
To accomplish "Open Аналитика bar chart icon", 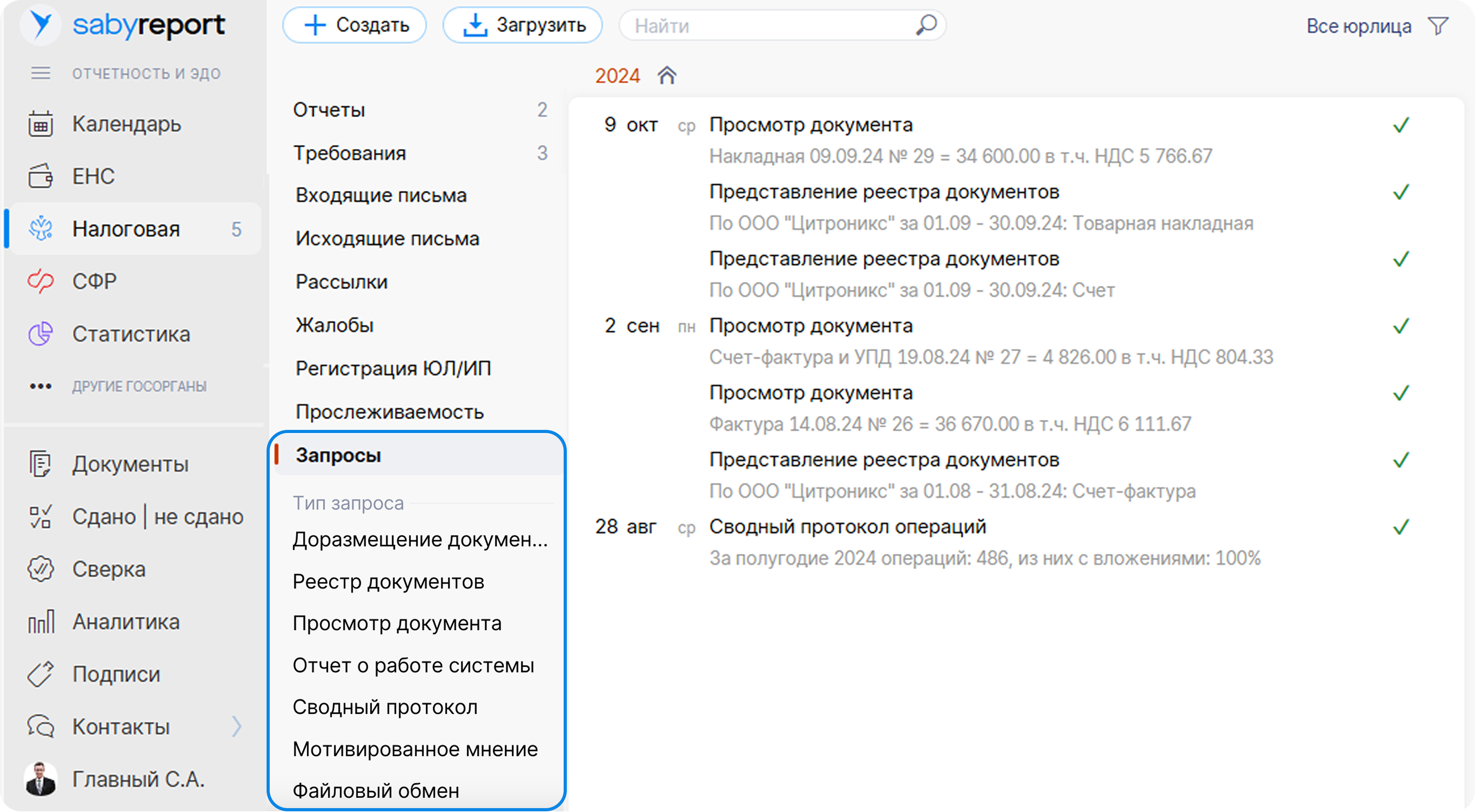I will (x=40, y=622).
